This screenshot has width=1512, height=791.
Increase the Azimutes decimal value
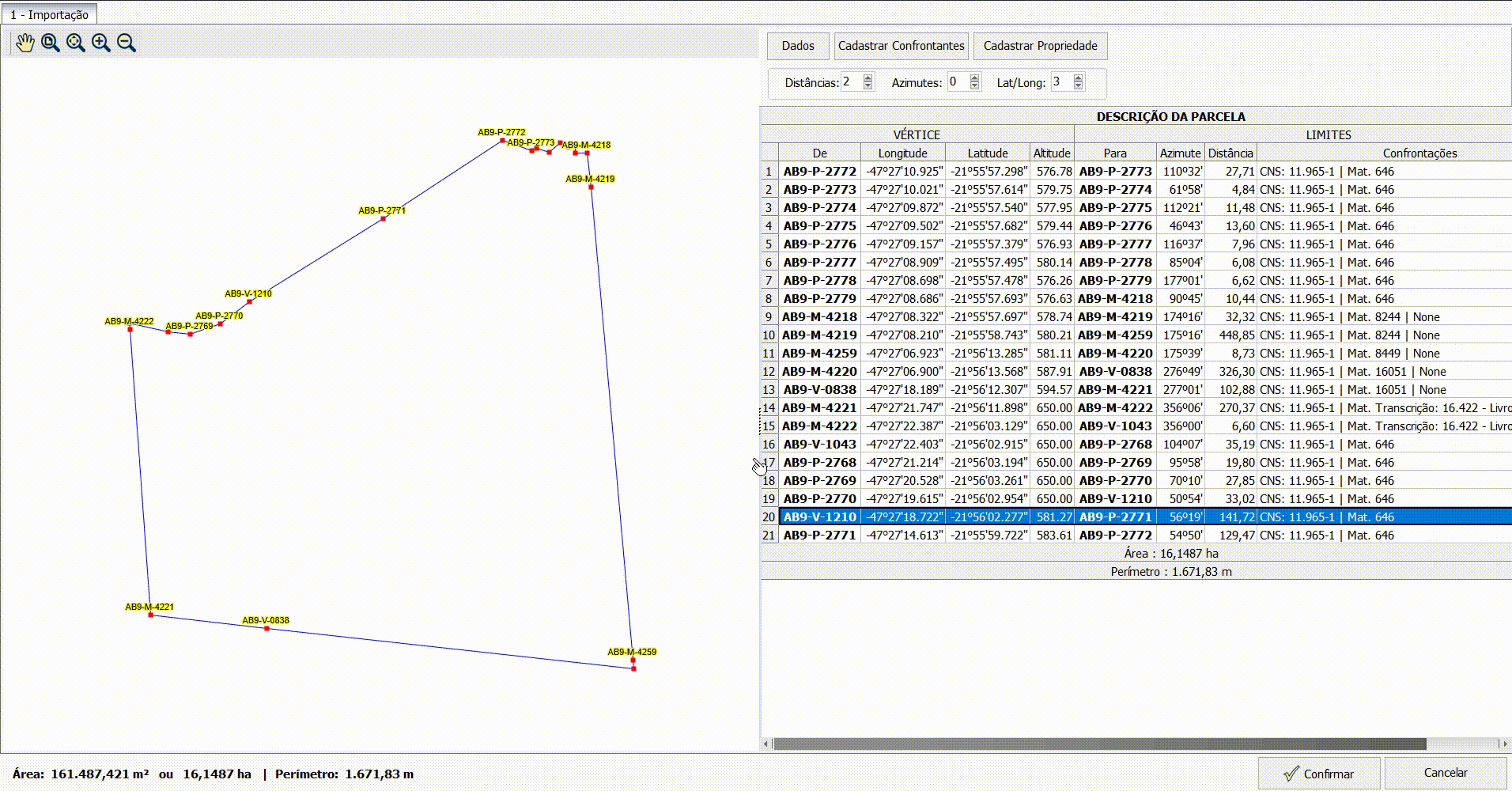pyautogui.click(x=974, y=78)
